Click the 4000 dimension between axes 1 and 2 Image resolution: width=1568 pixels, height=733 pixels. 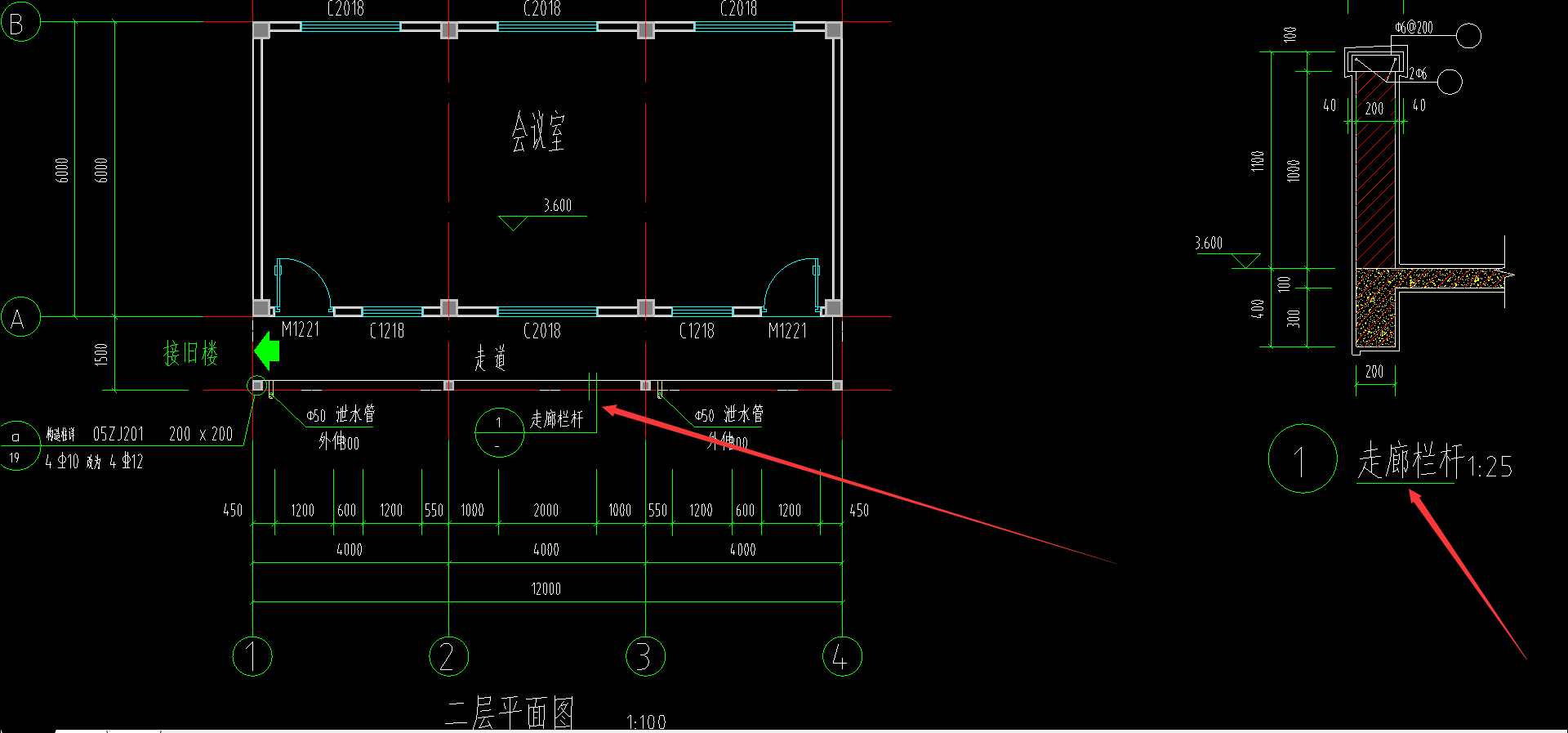pyautogui.click(x=350, y=550)
